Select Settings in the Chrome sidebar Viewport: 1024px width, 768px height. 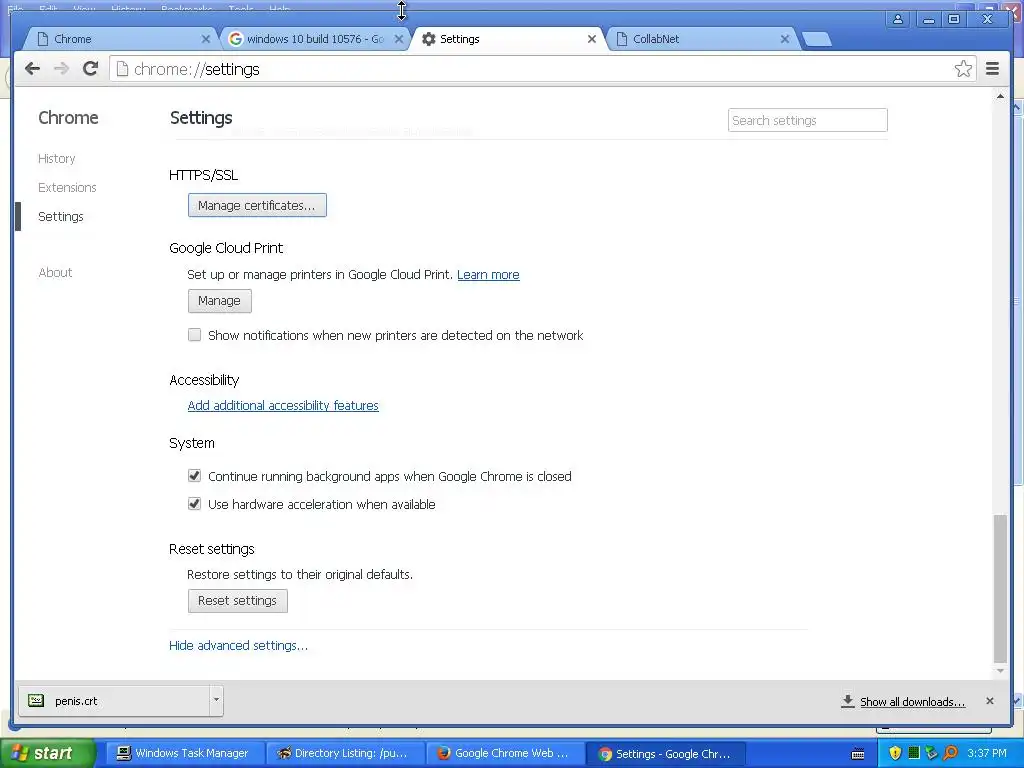tap(61, 216)
